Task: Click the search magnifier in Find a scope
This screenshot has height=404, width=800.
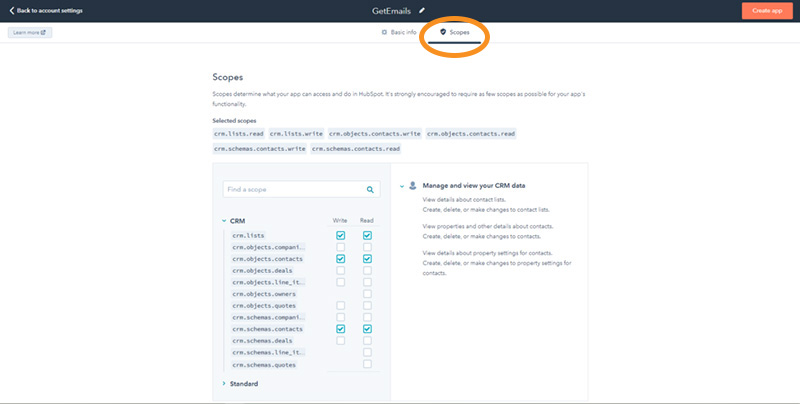Action: [370, 190]
